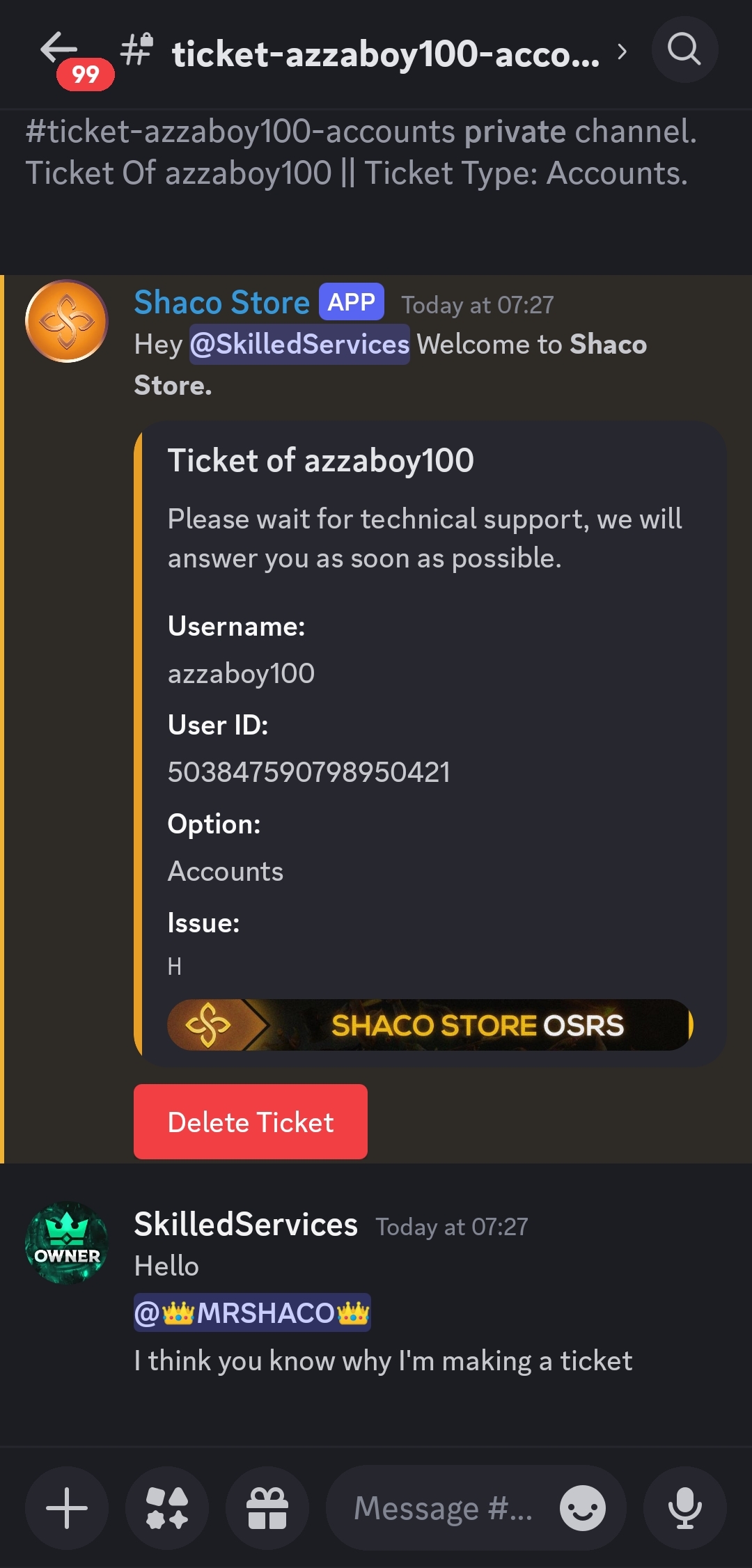Expand channel details chevron beside title
This screenshot has width=752, height=1568.
point(622,52)
